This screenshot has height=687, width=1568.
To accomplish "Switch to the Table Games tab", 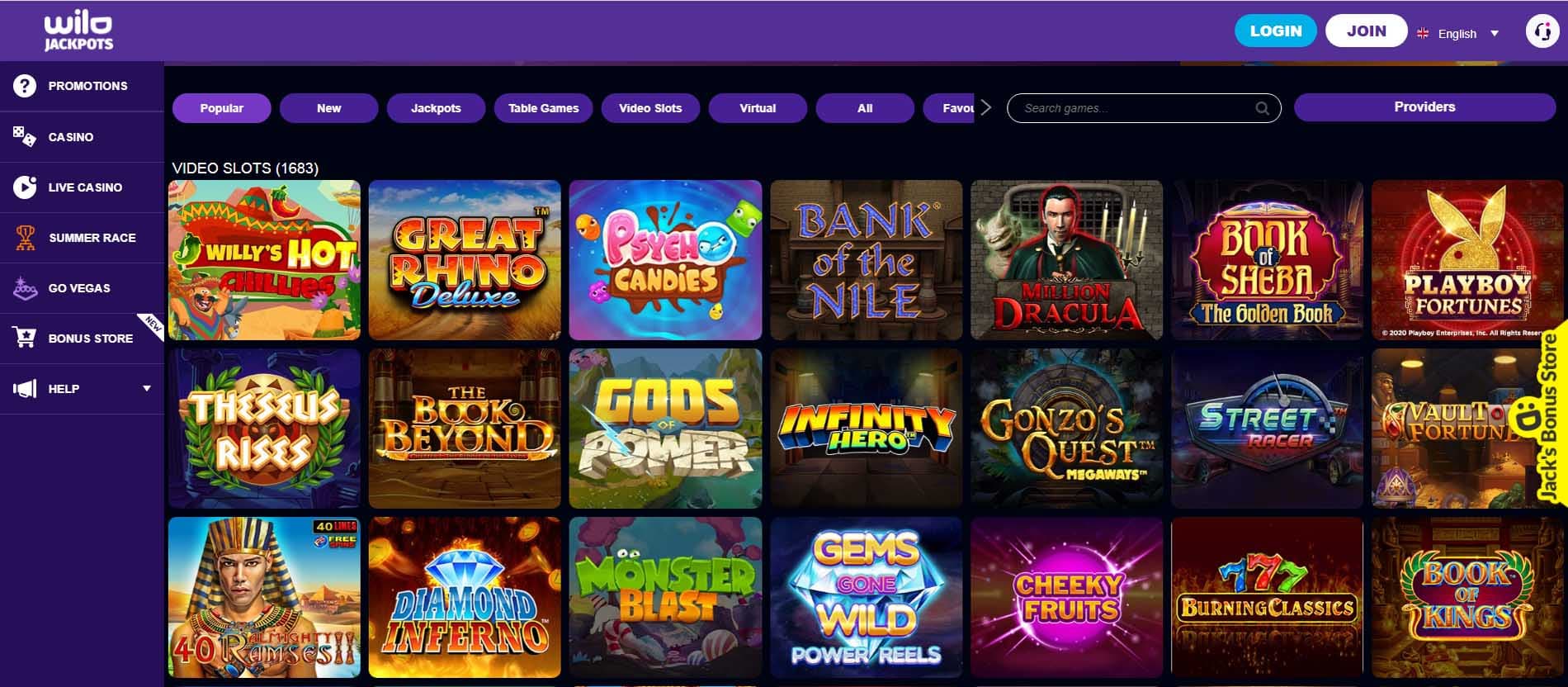I will click(x=543, y=108).
